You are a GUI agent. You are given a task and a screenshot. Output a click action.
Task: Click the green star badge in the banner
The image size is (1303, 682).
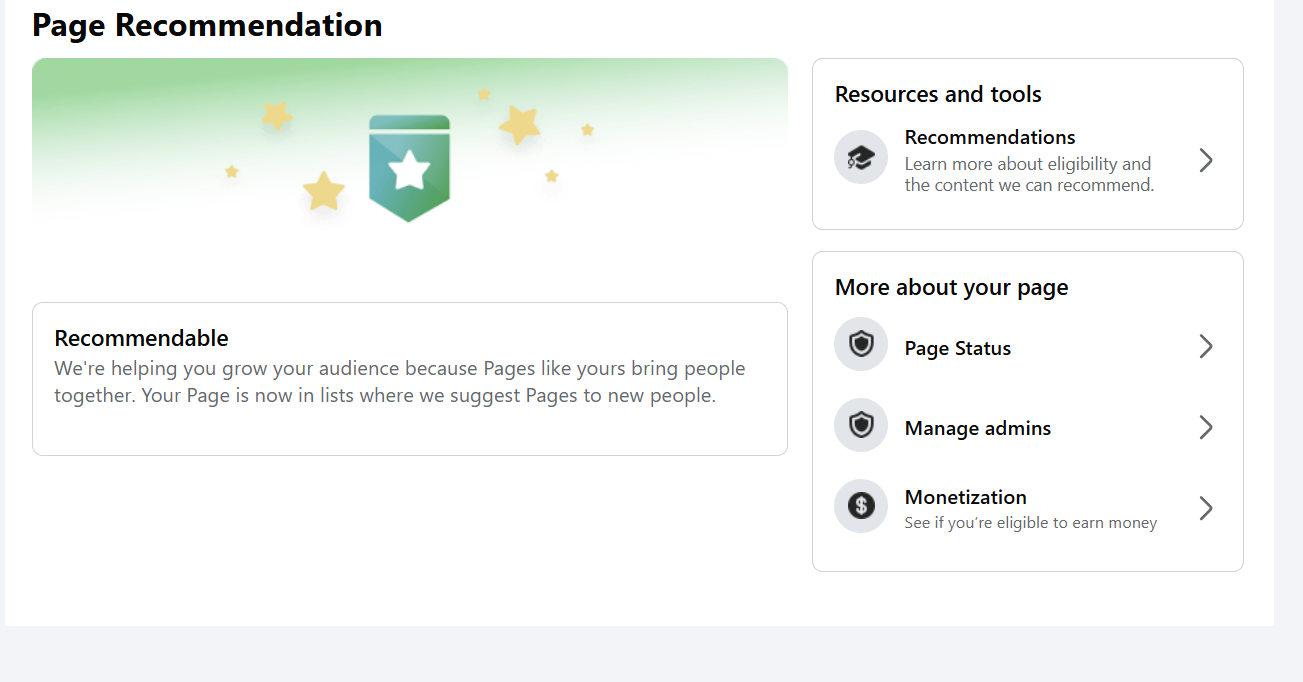[x=409, y=168]
